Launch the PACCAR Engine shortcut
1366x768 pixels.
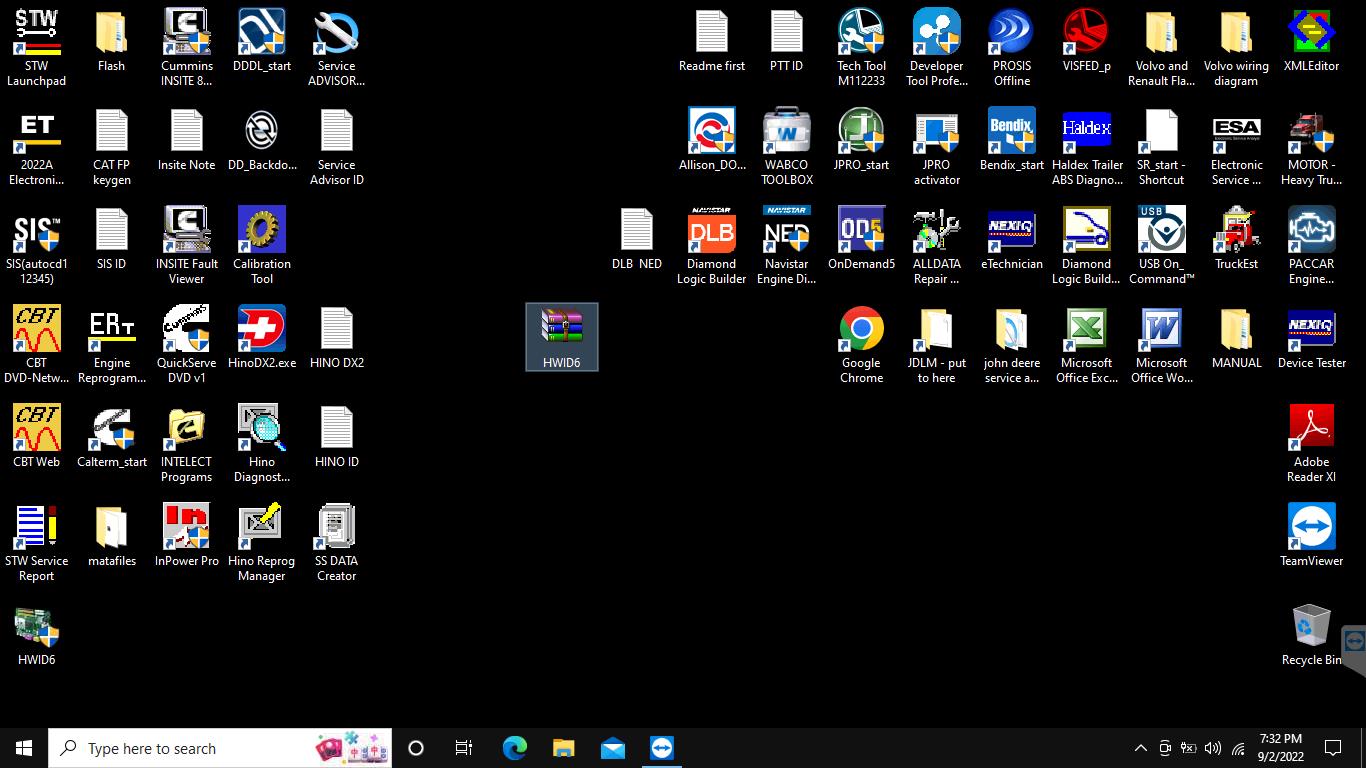tap(1312, 246)
